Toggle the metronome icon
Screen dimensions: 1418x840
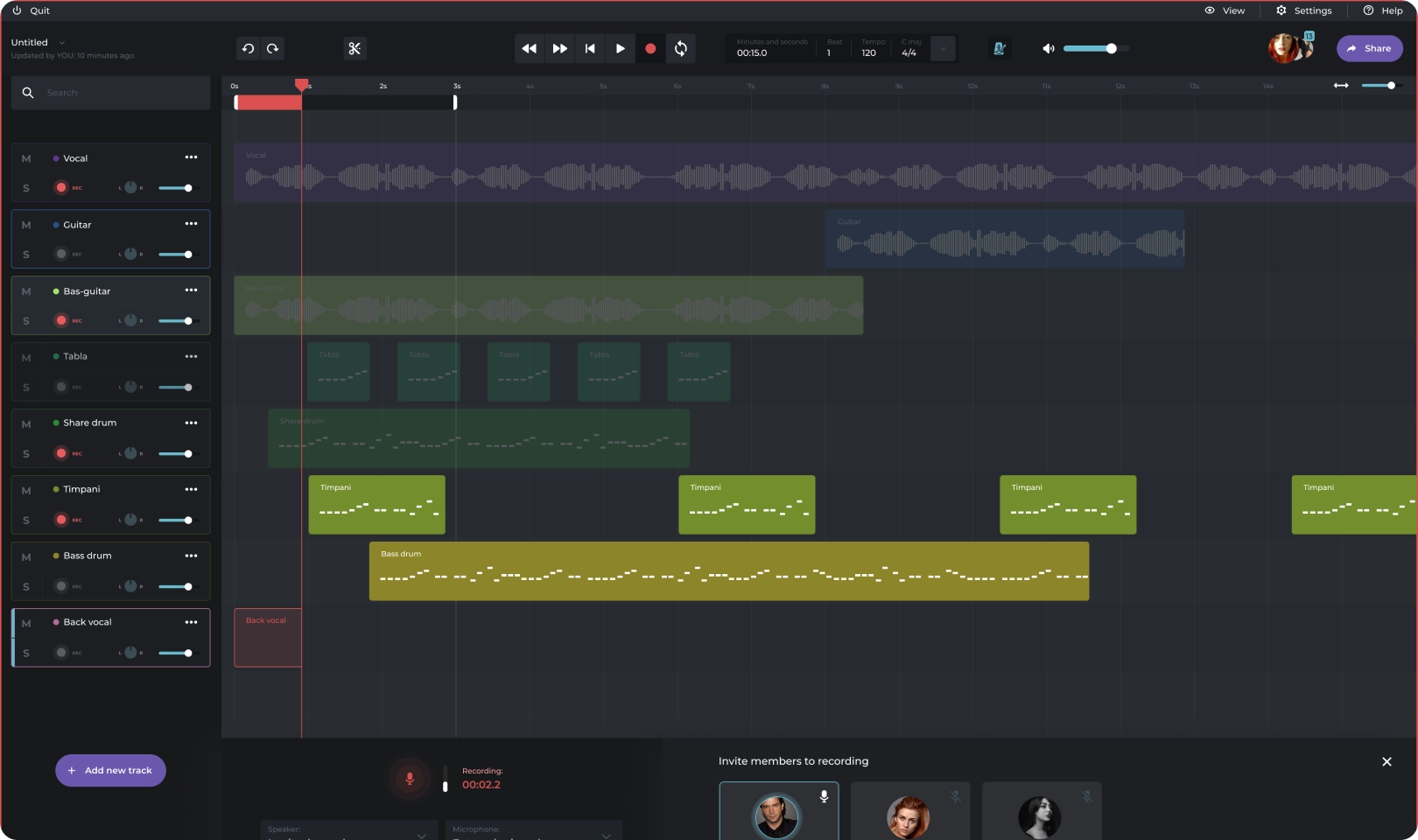point(999,49)
